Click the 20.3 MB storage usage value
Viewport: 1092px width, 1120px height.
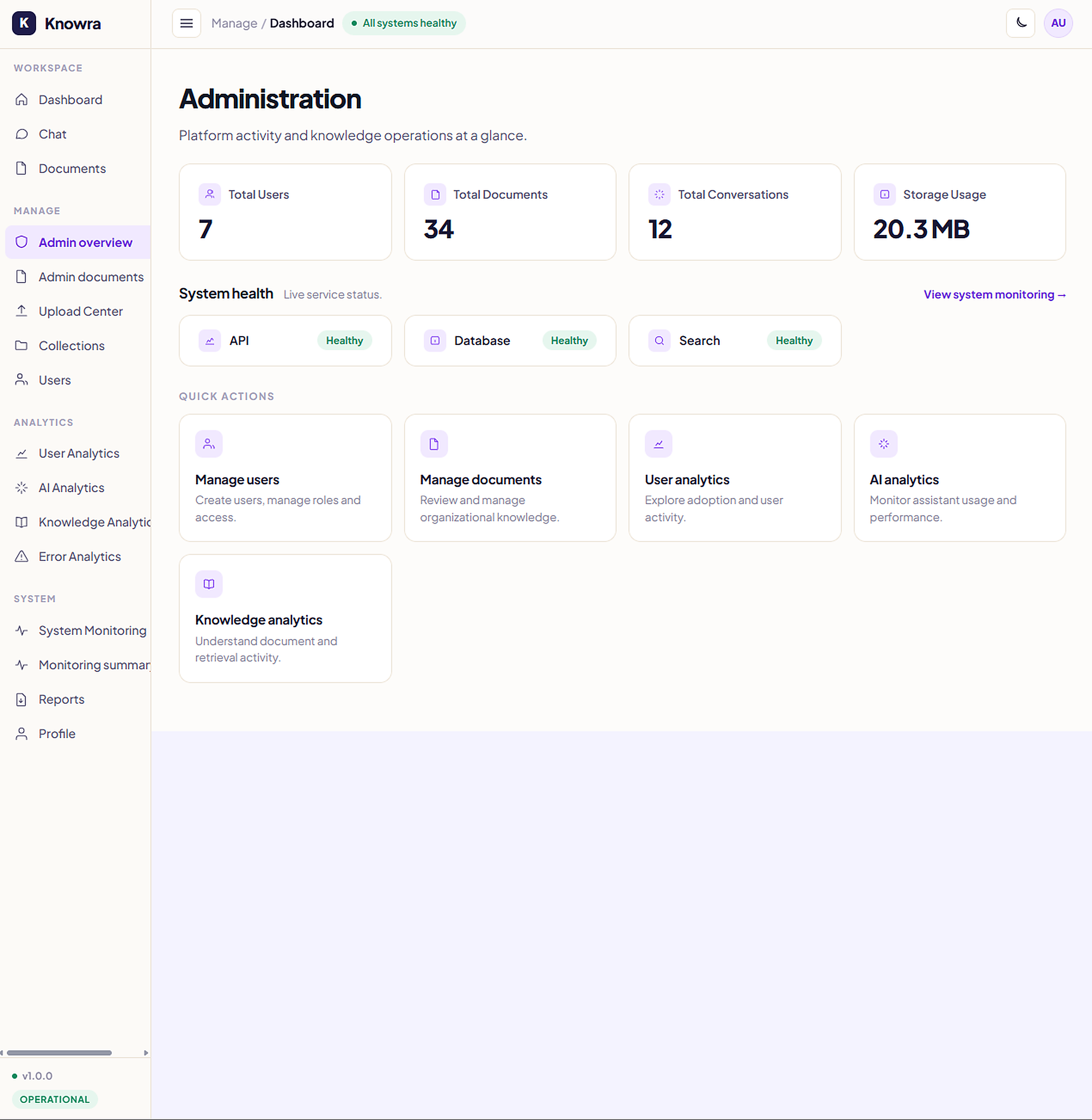(921, 229)
